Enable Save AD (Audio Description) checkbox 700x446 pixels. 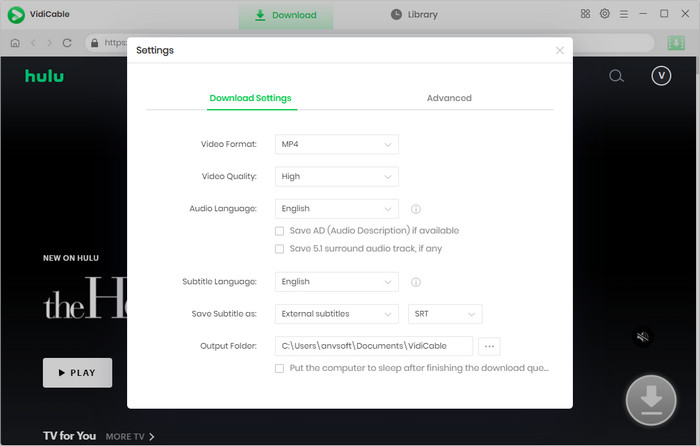pyautogui.click(x=279, y=231)
